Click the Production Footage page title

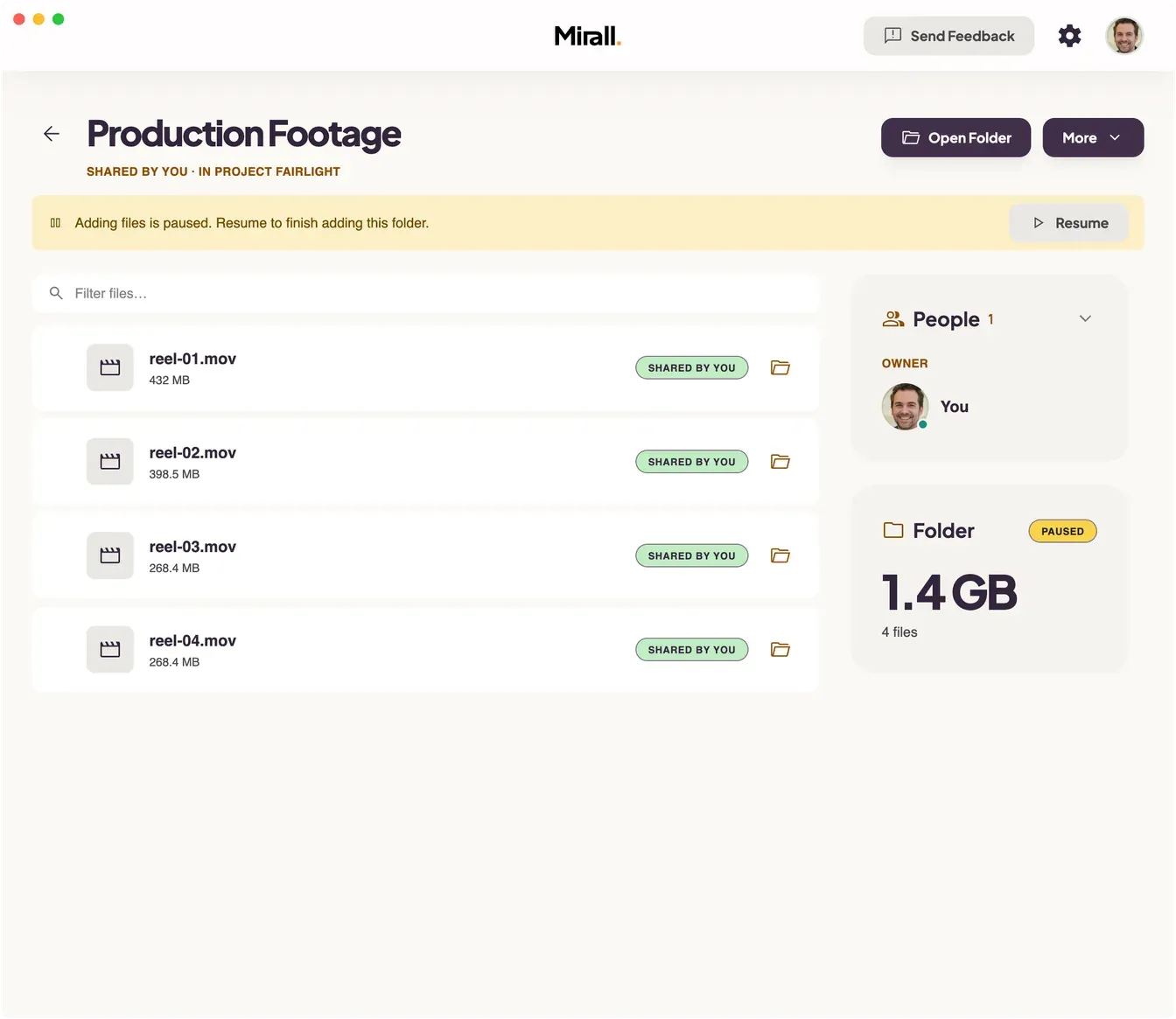click(244, 134)
